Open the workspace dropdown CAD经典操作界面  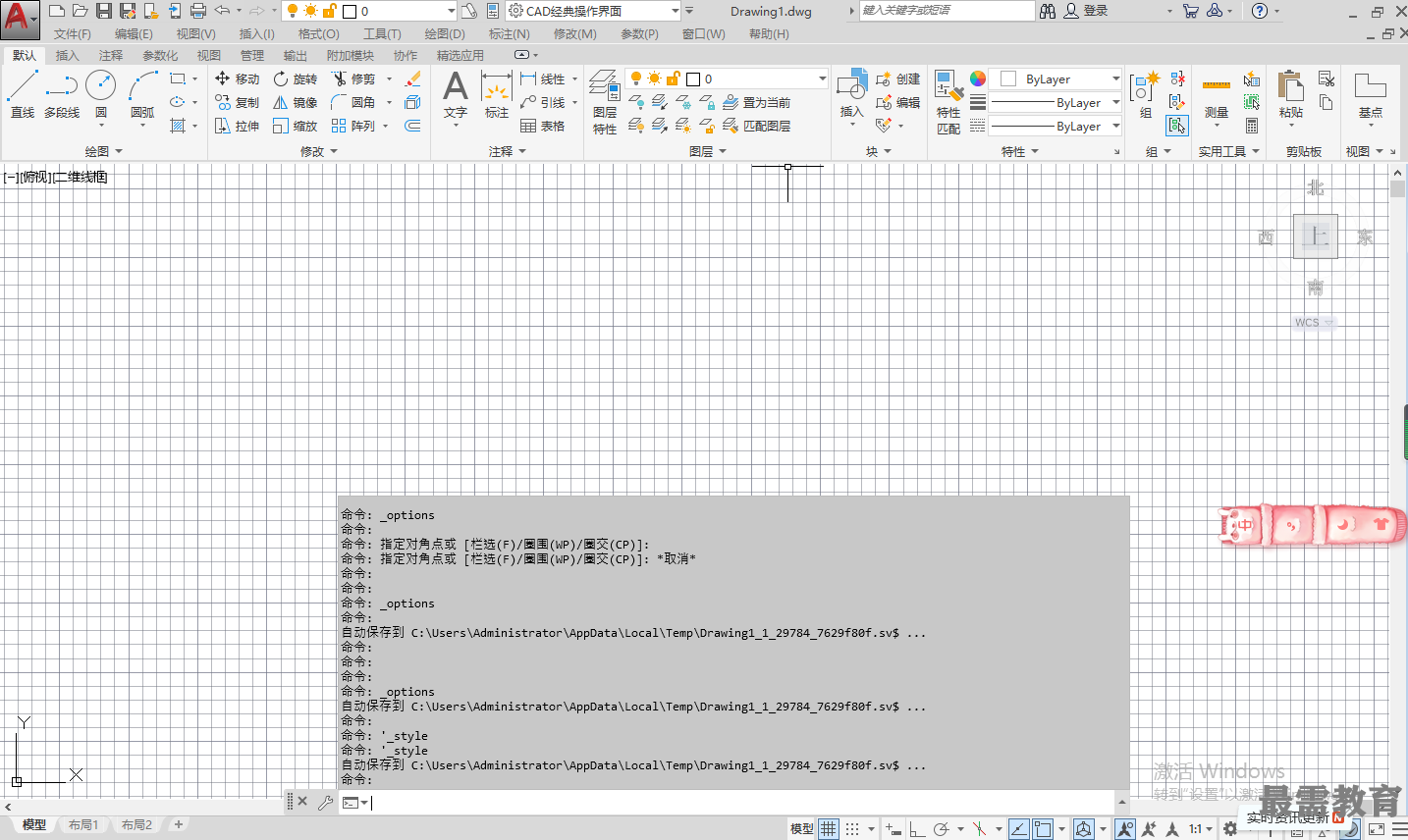[x=593, y=11]
